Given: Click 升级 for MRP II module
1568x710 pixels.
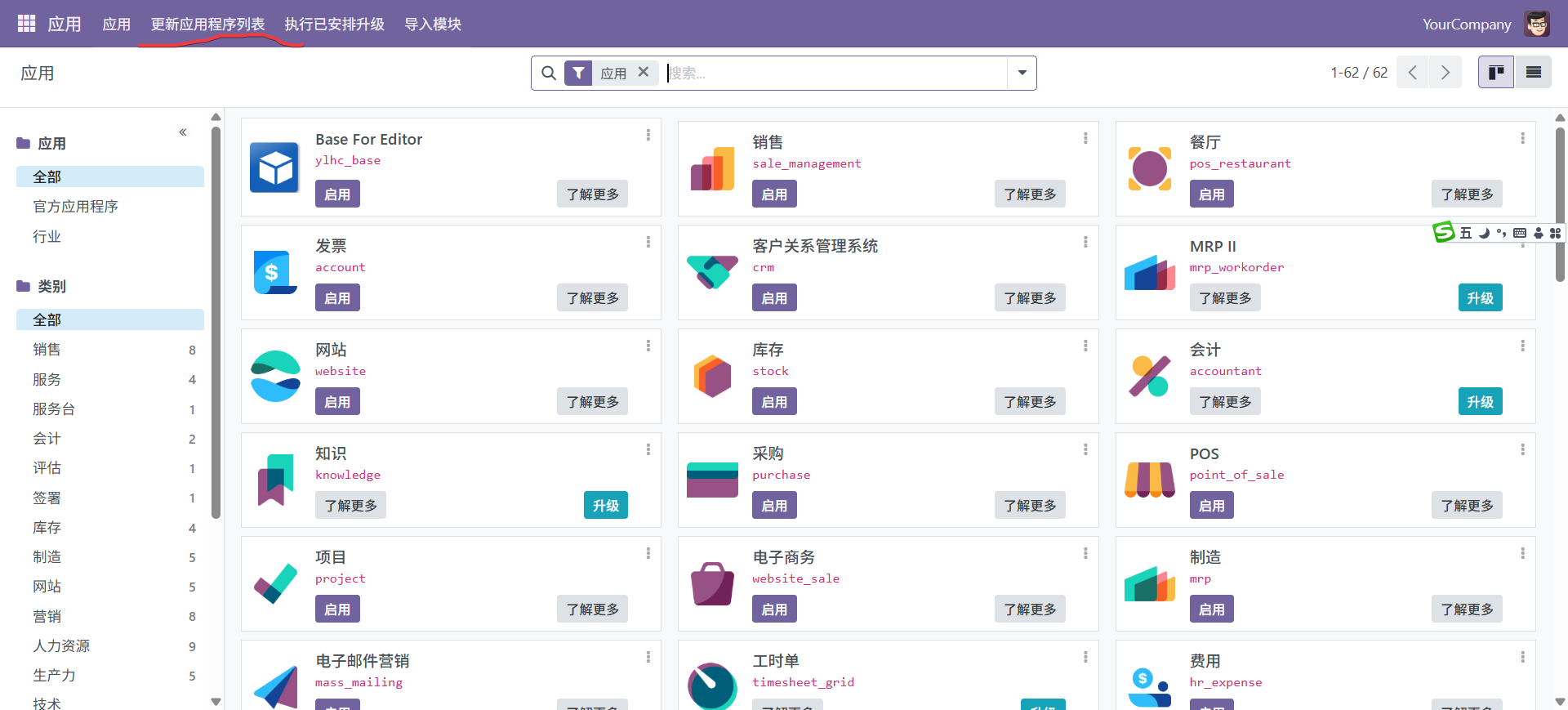Looking at the screenshot, I should point(1479,298).
